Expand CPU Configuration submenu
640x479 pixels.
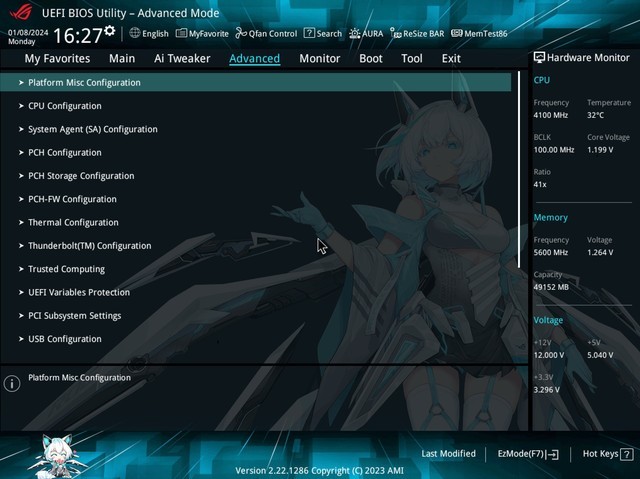click(x=64, y=106)
